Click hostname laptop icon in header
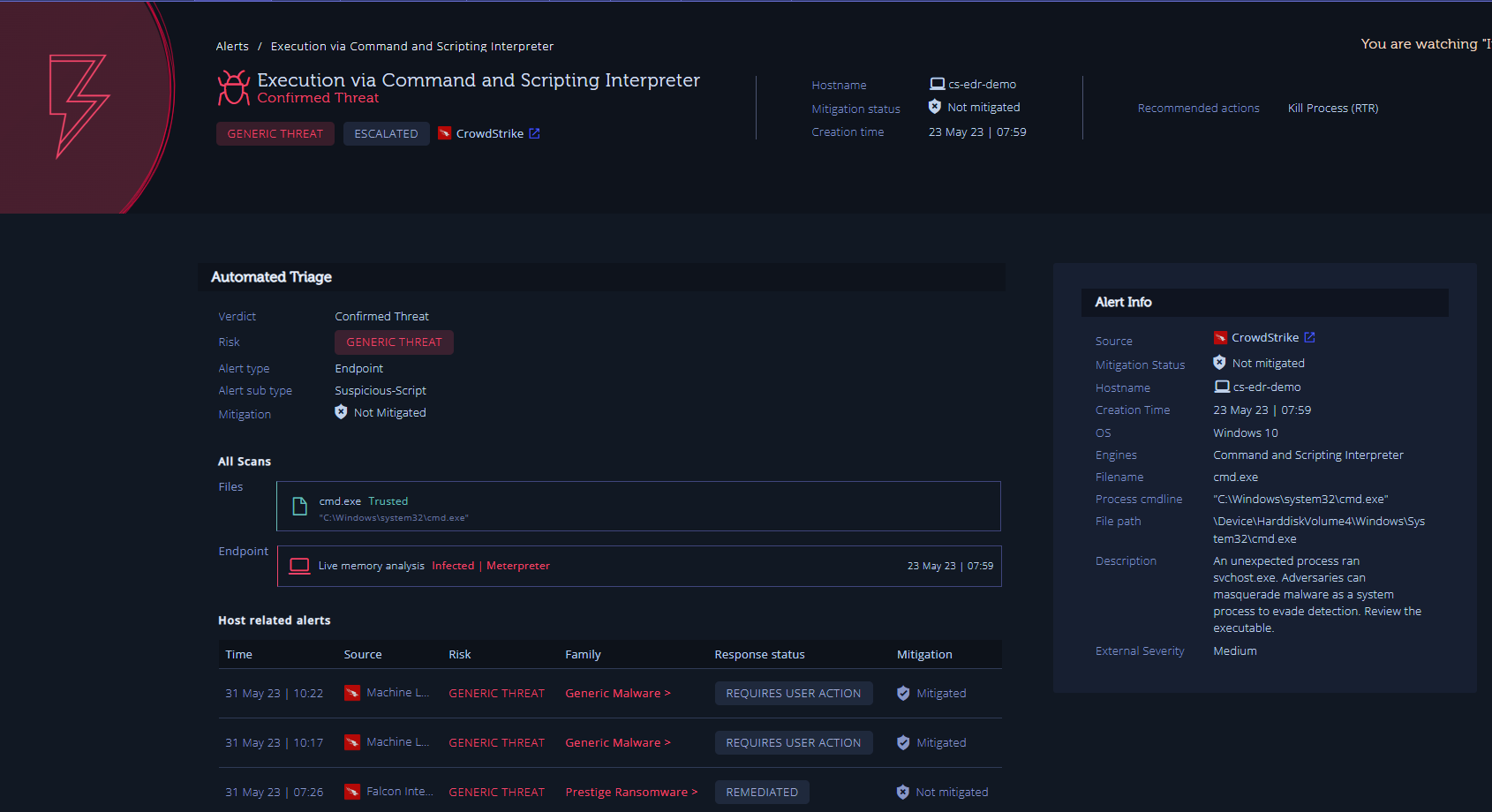Viewport: 1492px width, 812px height. pyautogui.click(x=937, y=84)
